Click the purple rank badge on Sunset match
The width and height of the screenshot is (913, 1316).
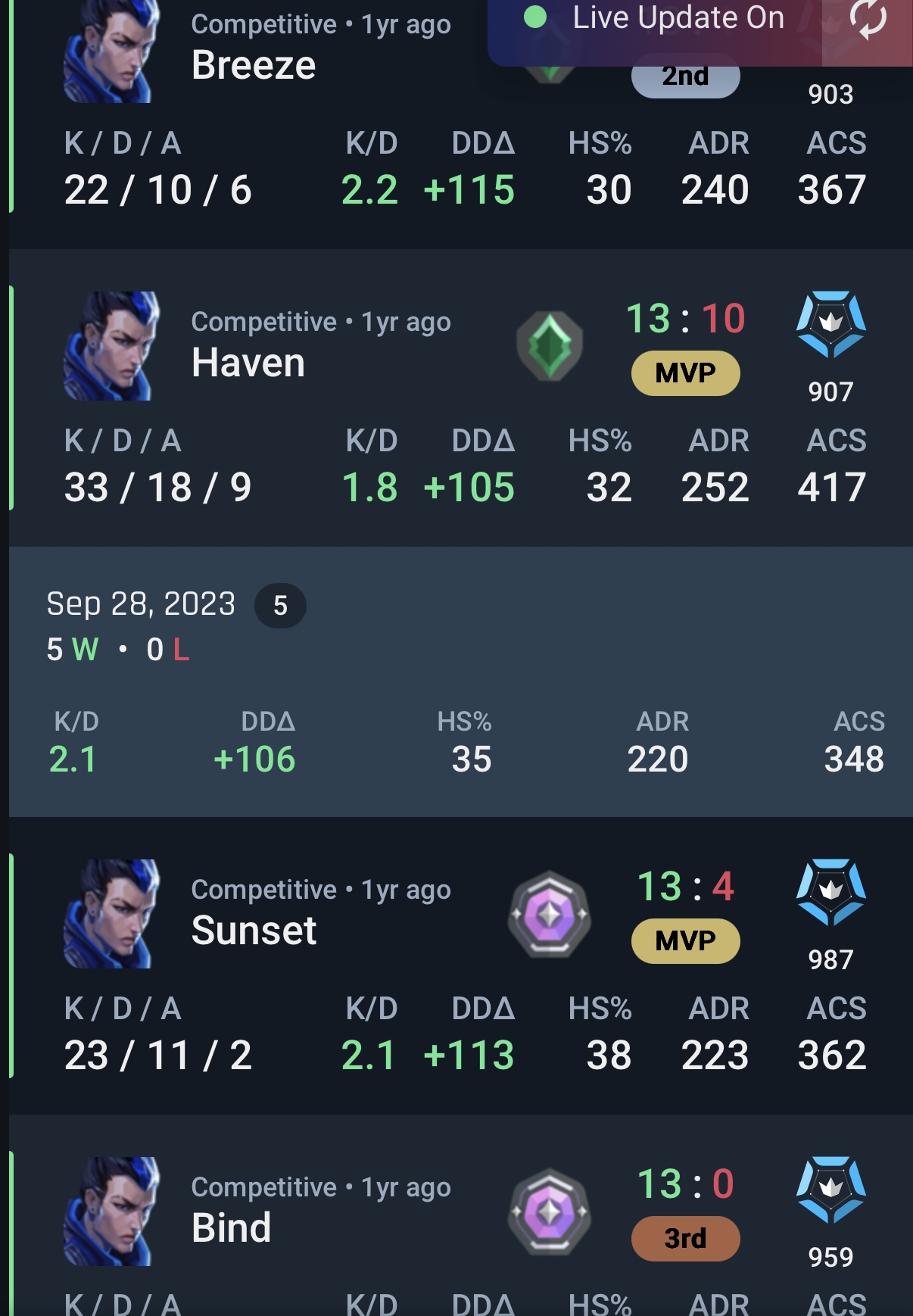pyautogui.click(x=550, y=914)
